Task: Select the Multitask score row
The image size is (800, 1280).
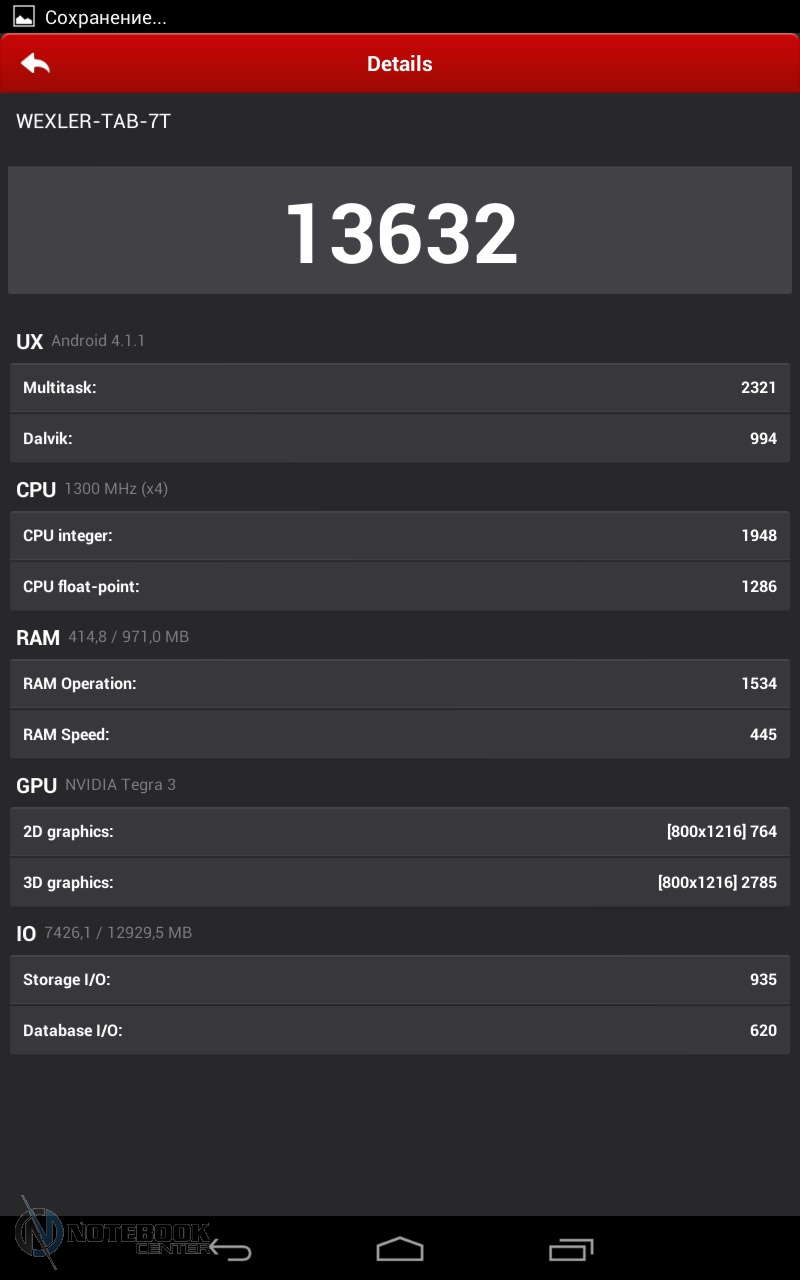Action: (400, 388)
